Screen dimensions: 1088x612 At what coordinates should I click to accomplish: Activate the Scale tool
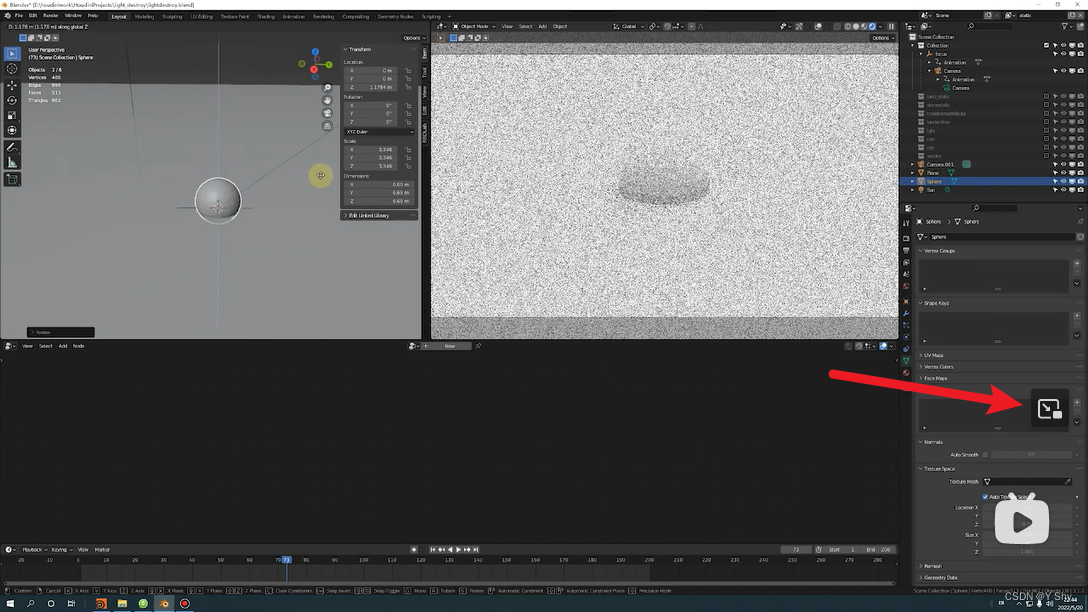[x=12, y=115]
